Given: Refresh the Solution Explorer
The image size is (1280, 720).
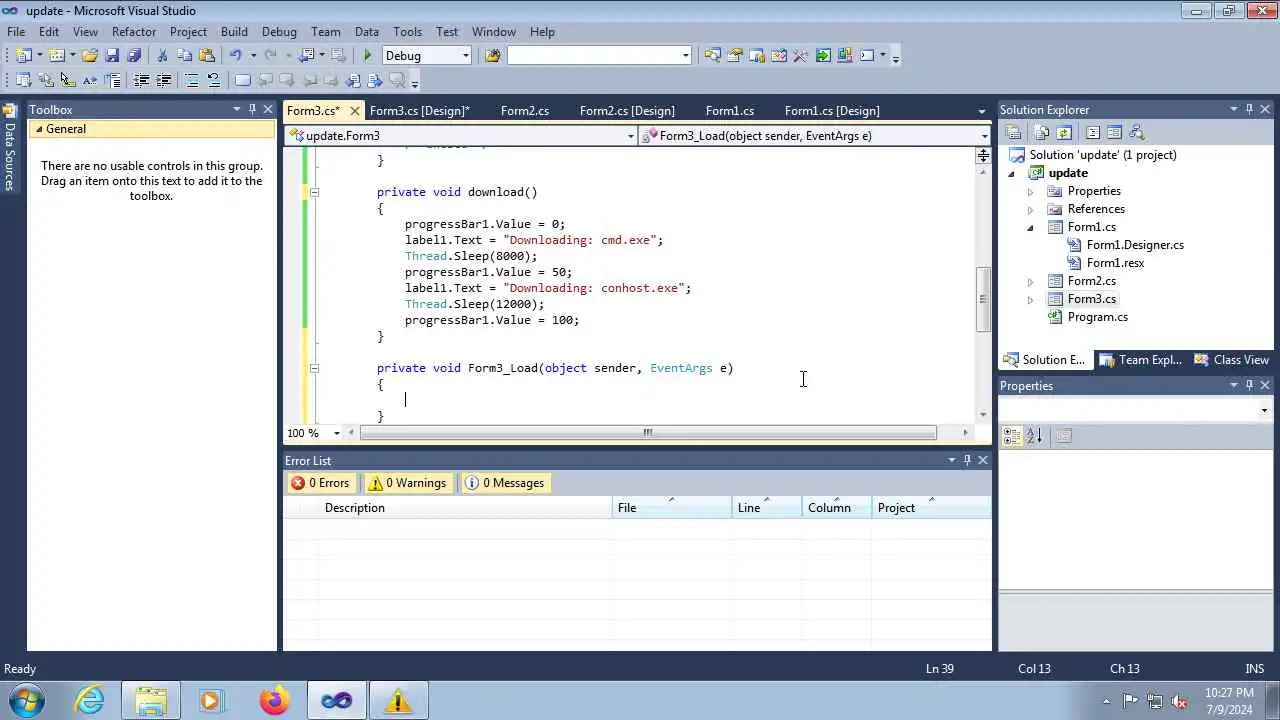Looking at the screenshot, I should click(x=1063, y=132).
